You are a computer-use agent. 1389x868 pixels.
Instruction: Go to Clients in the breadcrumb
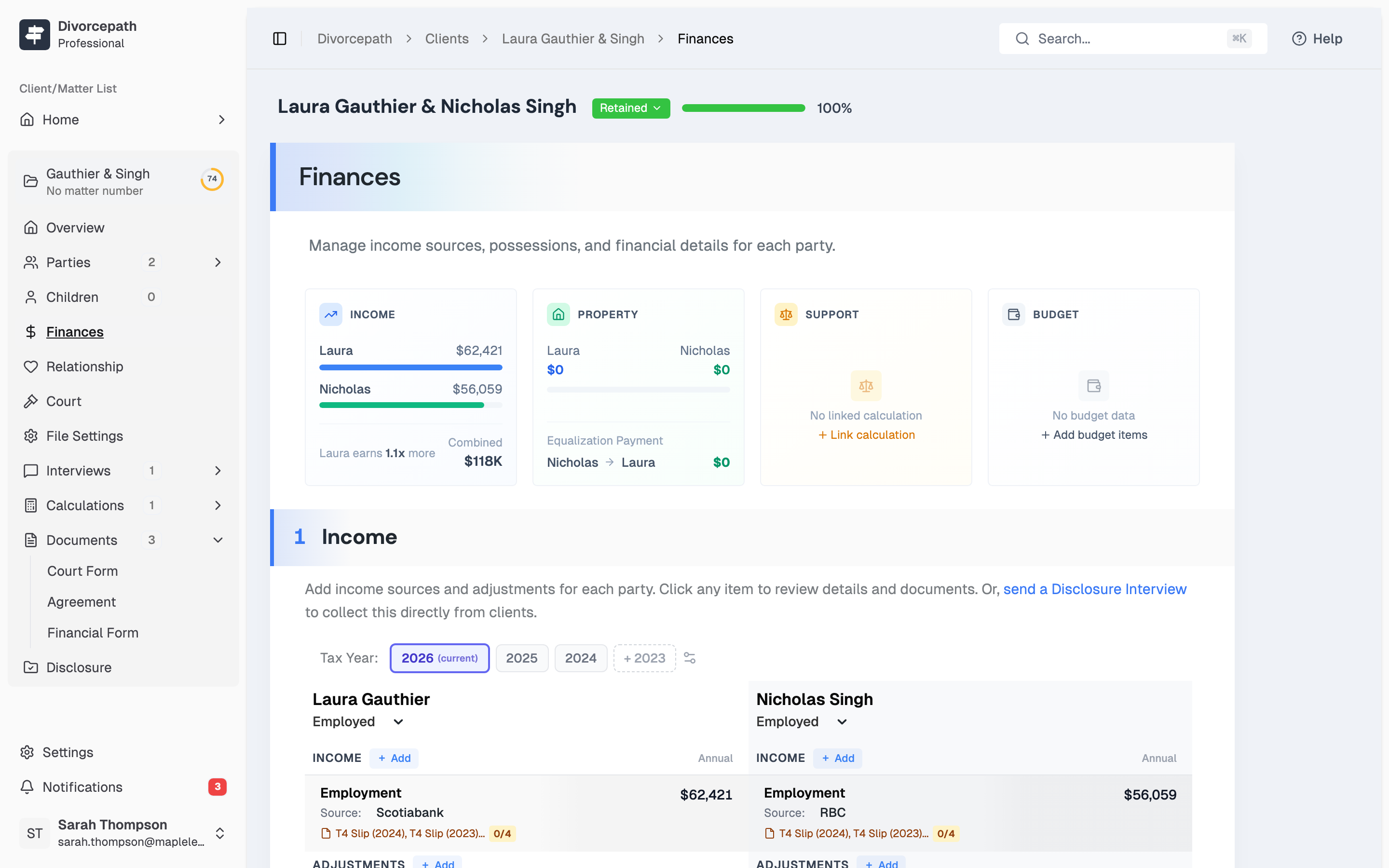point(447,39)
